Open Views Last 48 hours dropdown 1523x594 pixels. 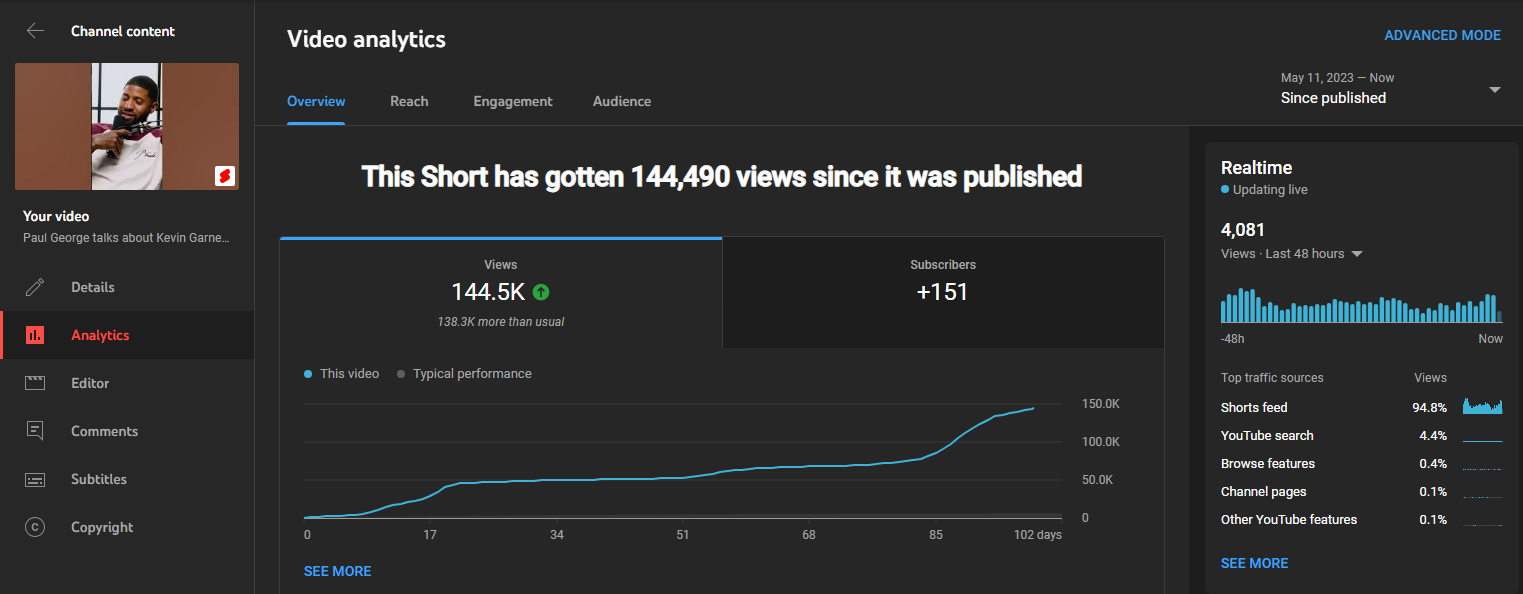1292,254
